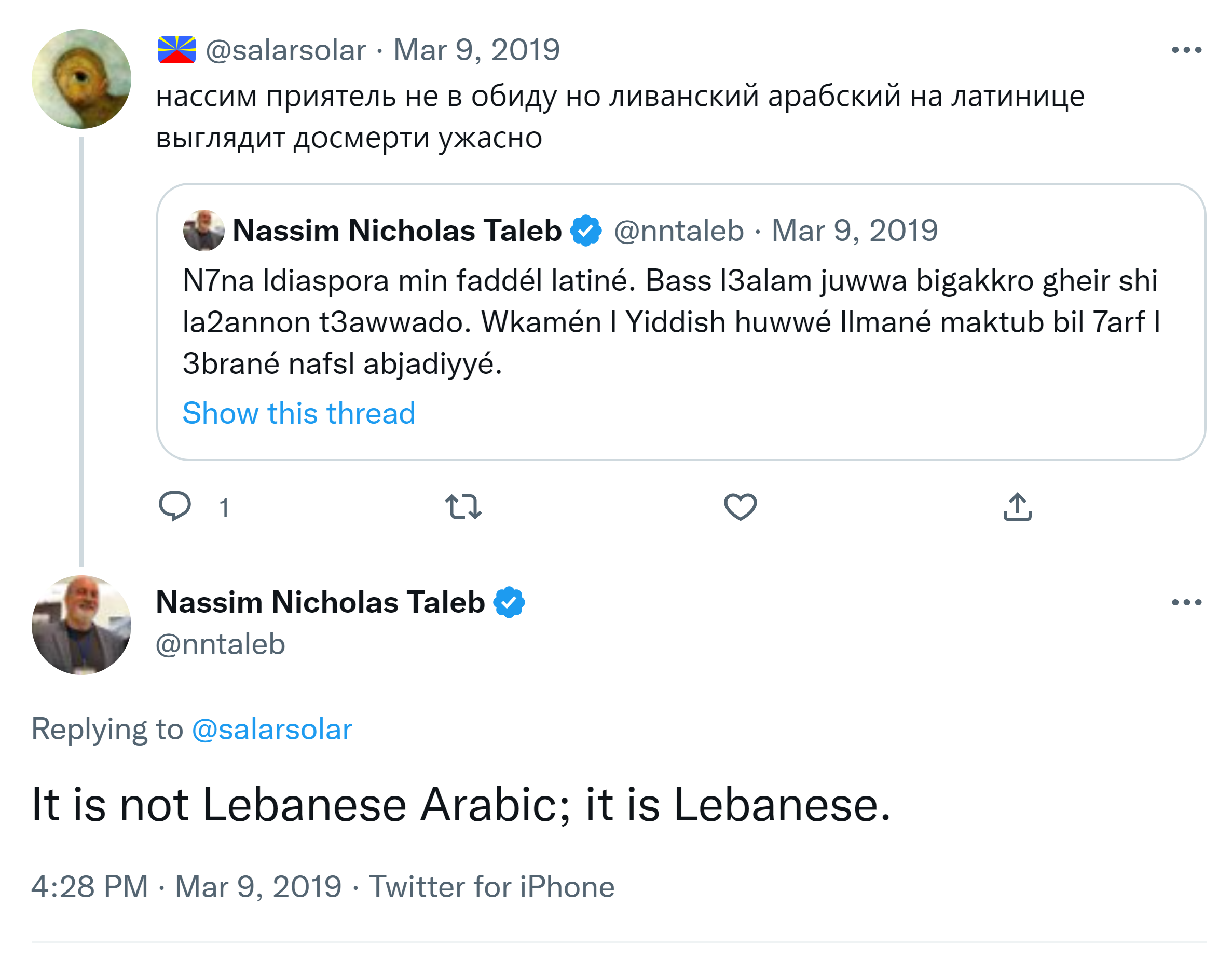Viewport: 1232px width, 959px height.
Task: Click the small avatar in the quoted tweet
Action: point(203,231)
